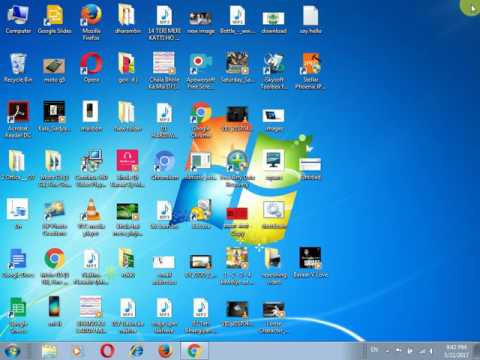Switch to Chrome in the taskbar
Screen dimensions: 480x360
point(194,351)
